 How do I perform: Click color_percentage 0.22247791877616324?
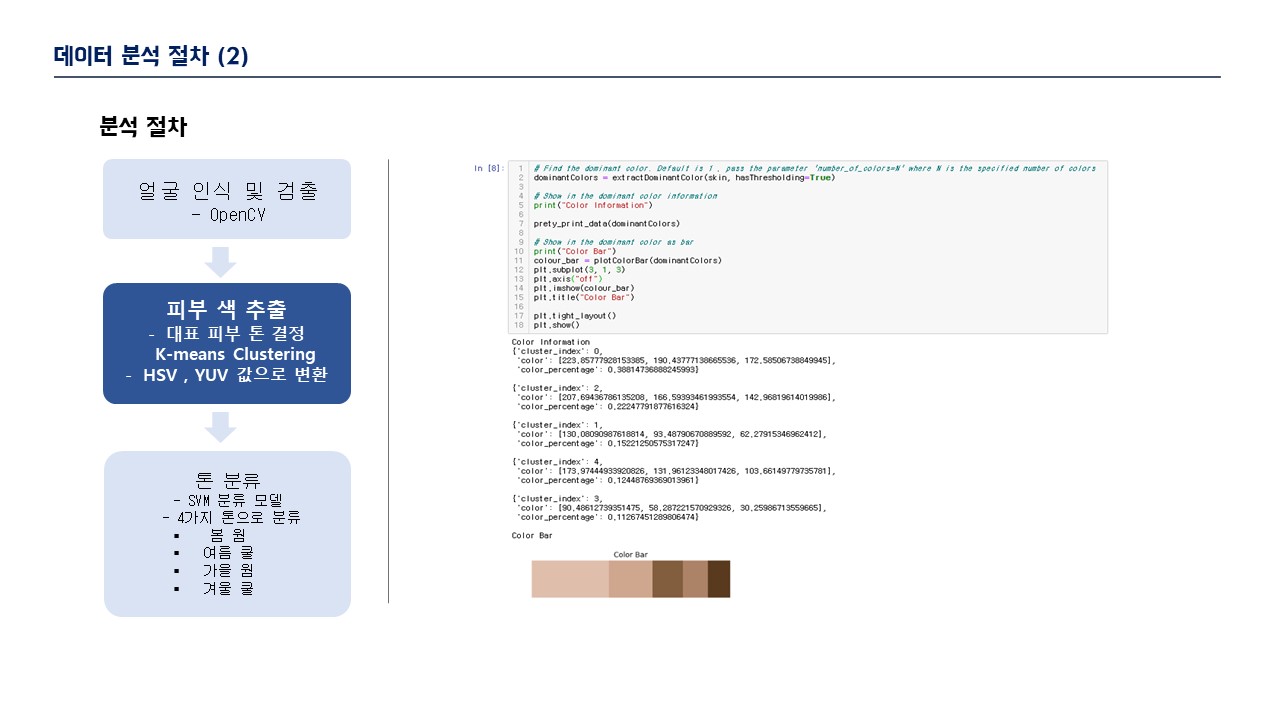[x=607, y=406]
